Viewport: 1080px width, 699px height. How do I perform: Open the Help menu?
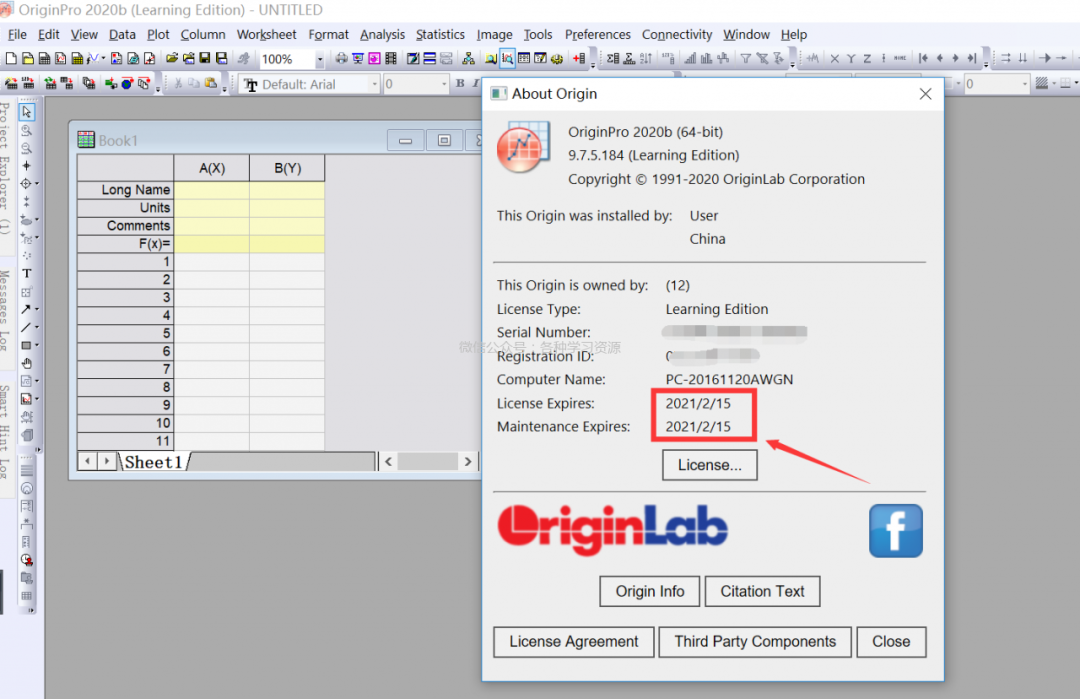[x=793, y=34]
